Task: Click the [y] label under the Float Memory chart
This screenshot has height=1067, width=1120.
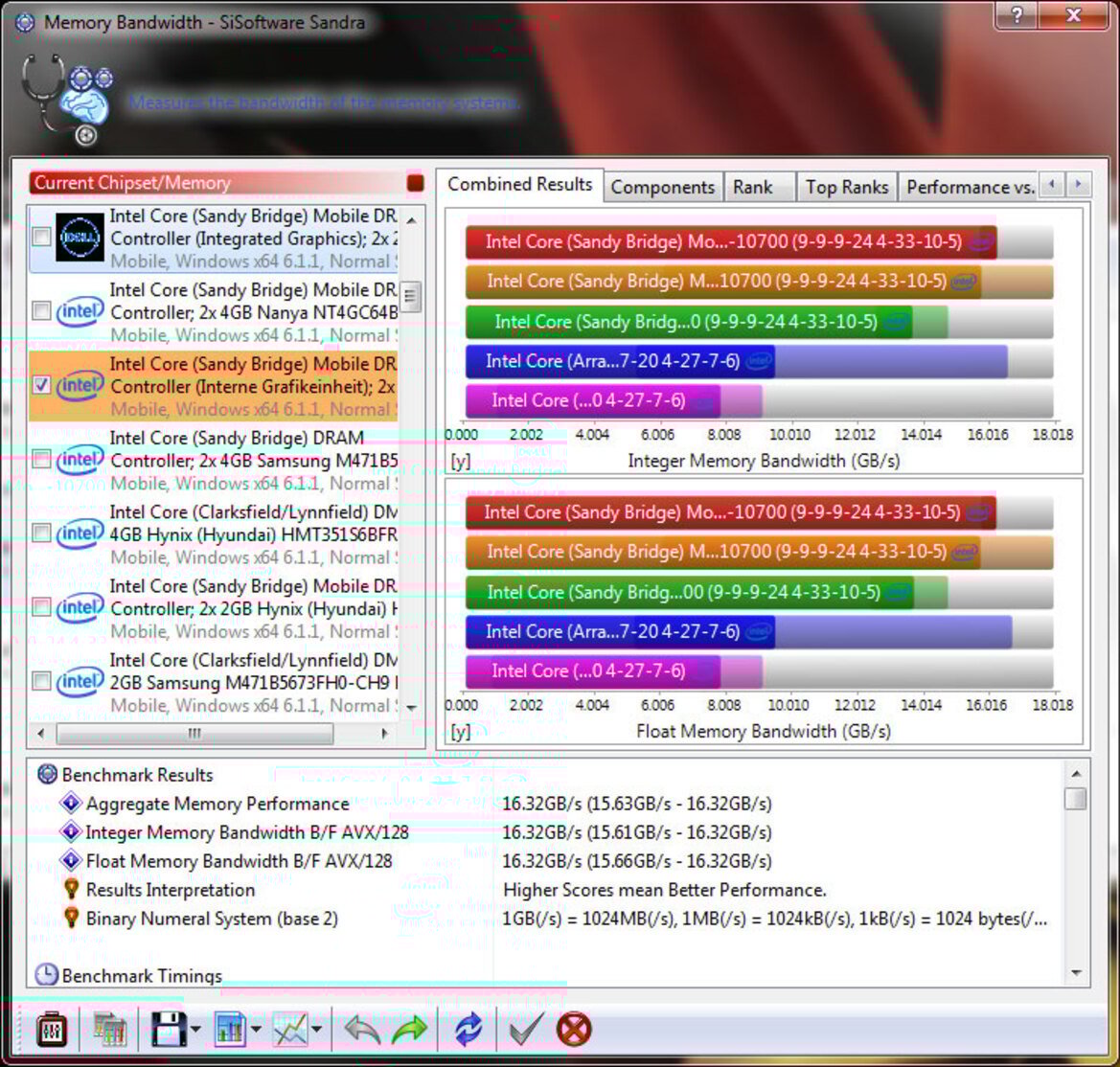Action: (x=461, y=732)
